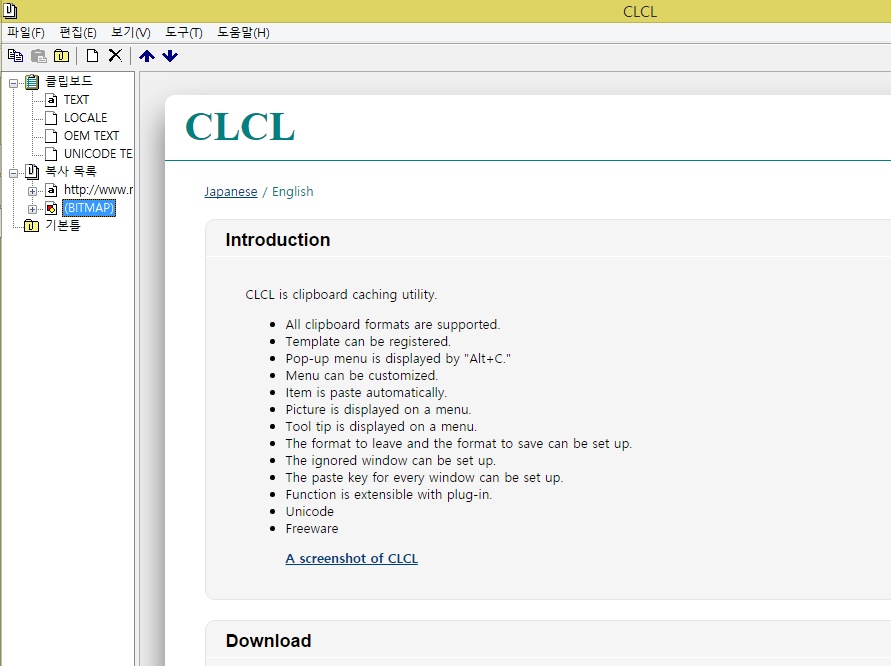This screenshot has height=666, width=891.
Task: Open the 보기(V) menu
Action: (131, 32)
